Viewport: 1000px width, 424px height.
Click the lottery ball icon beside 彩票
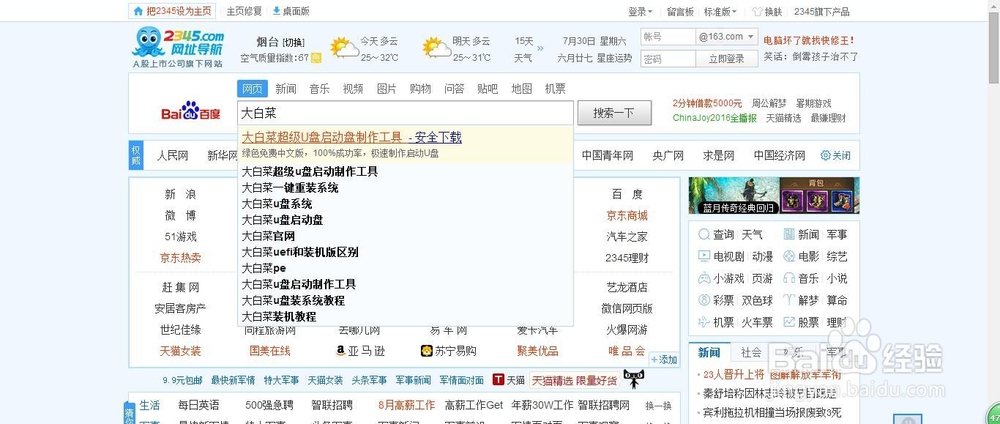pyautogui.click(x=703, y=300)
